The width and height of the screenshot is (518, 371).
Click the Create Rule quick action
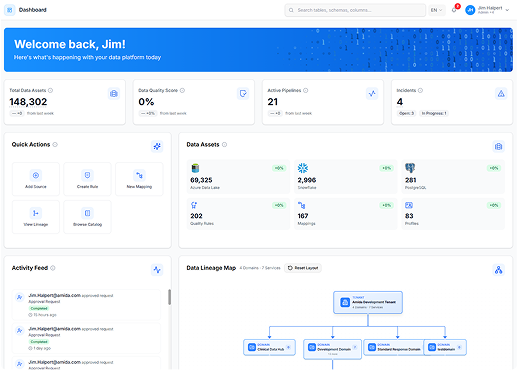pos(87,179)
